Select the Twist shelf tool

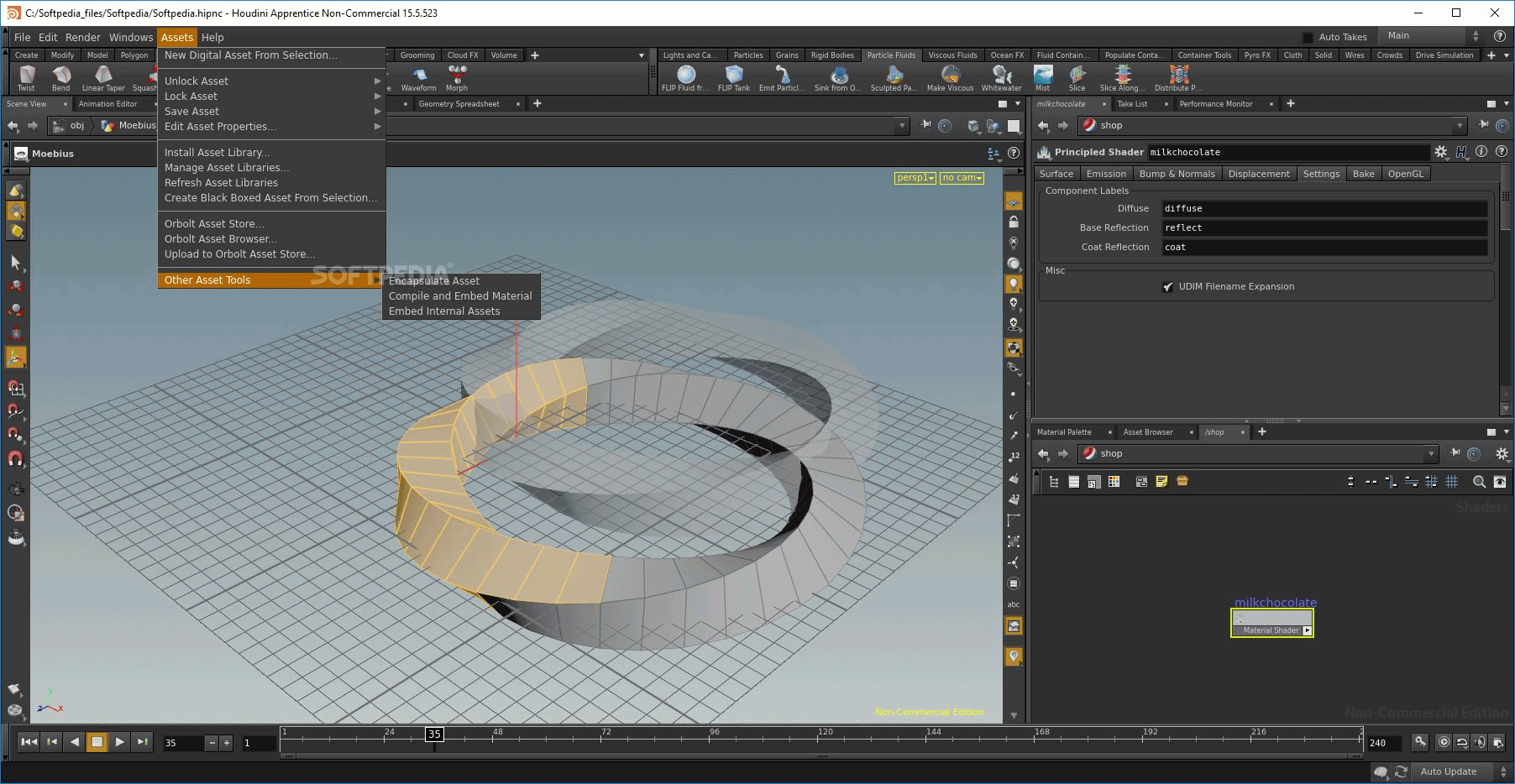point(27,78)
